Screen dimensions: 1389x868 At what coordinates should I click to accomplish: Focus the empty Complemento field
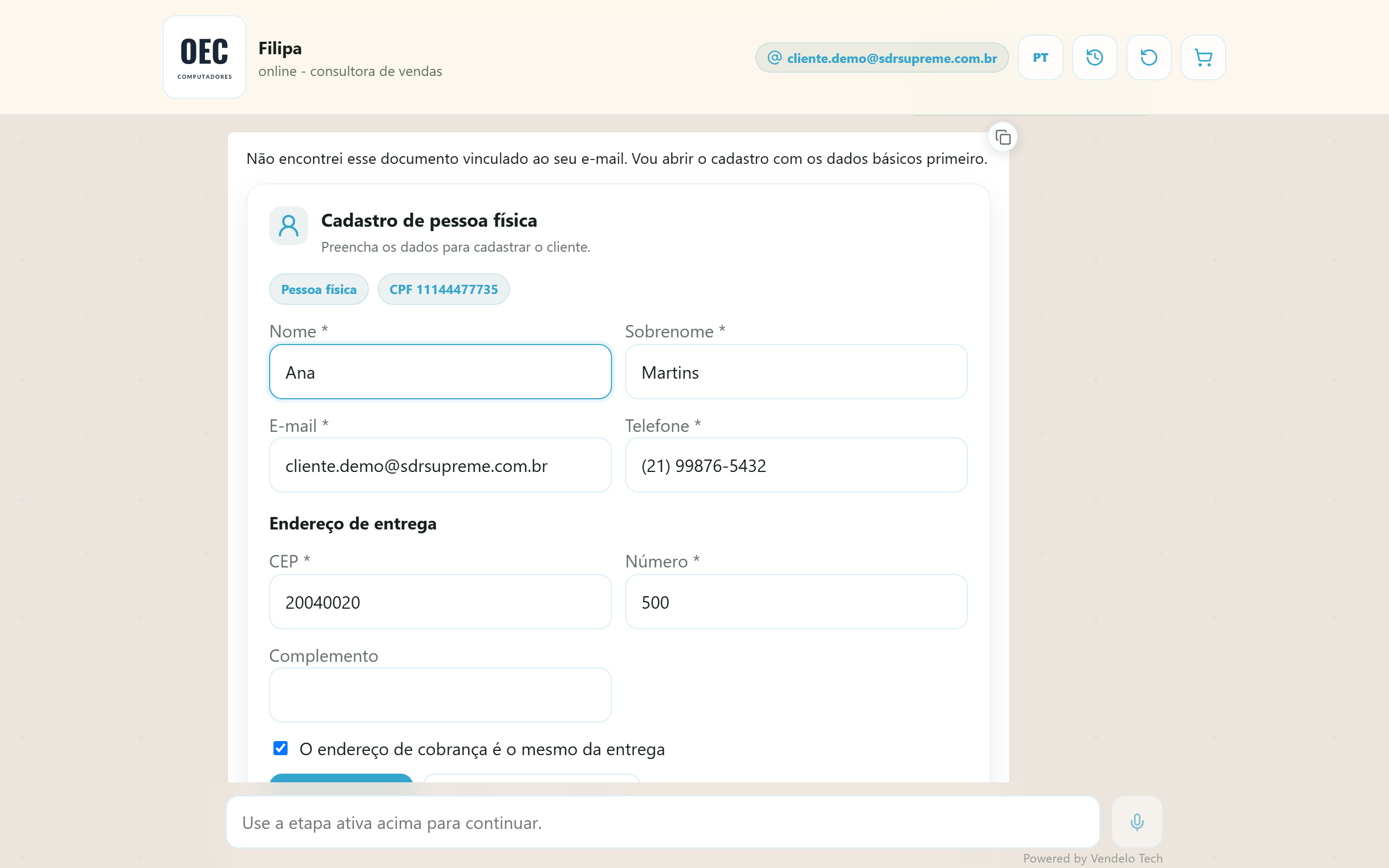pos(440,694)
